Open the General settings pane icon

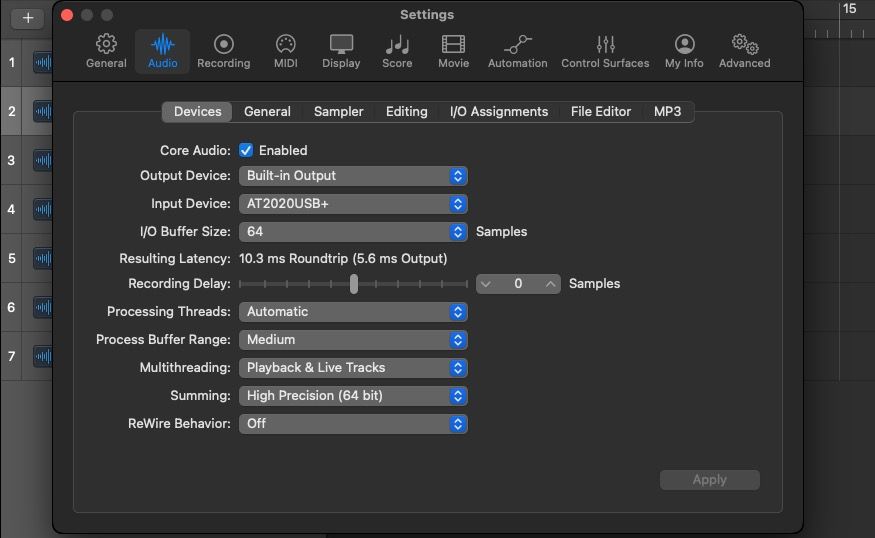coord(106,44)
